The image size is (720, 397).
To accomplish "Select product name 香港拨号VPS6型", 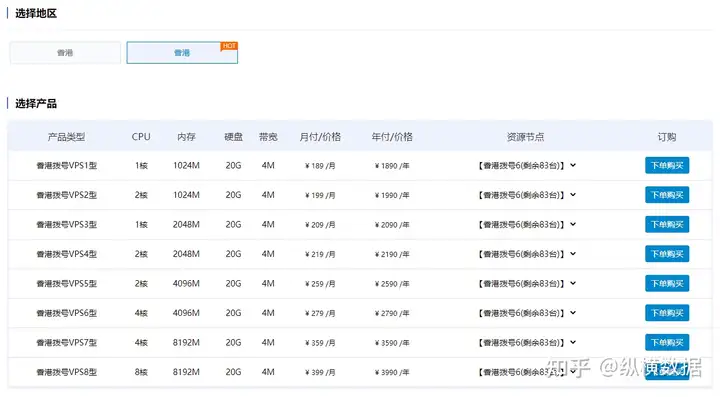I will click(x=67, y=313).
